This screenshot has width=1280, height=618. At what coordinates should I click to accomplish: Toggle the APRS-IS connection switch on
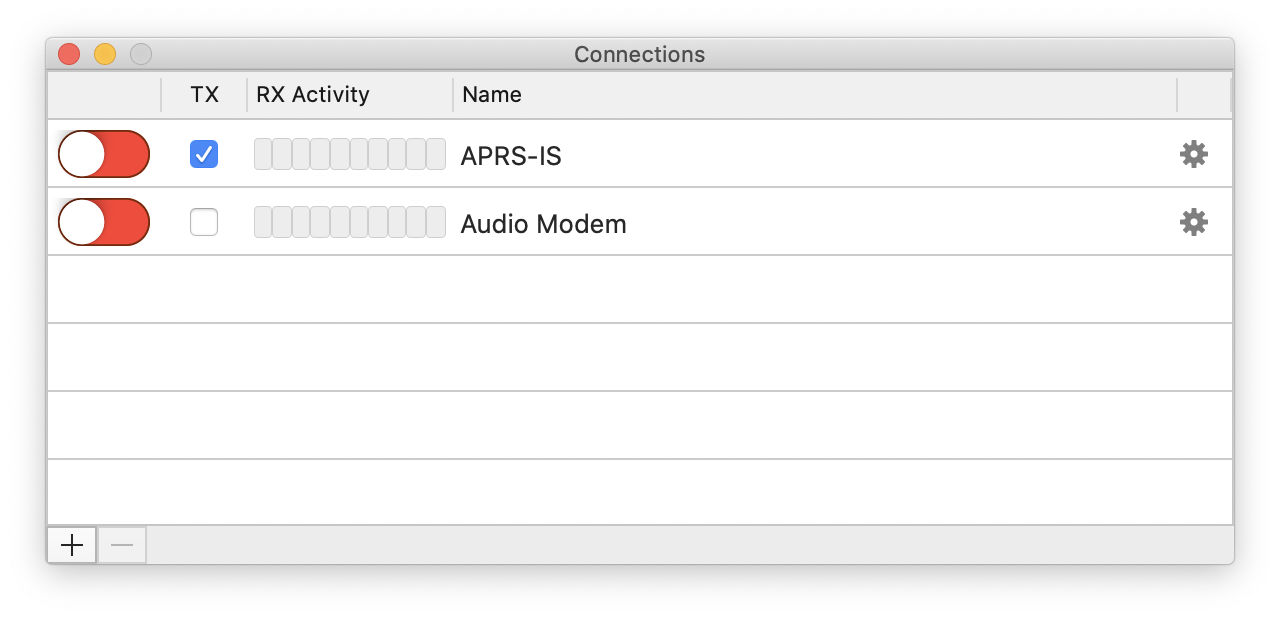click(104, 154)
